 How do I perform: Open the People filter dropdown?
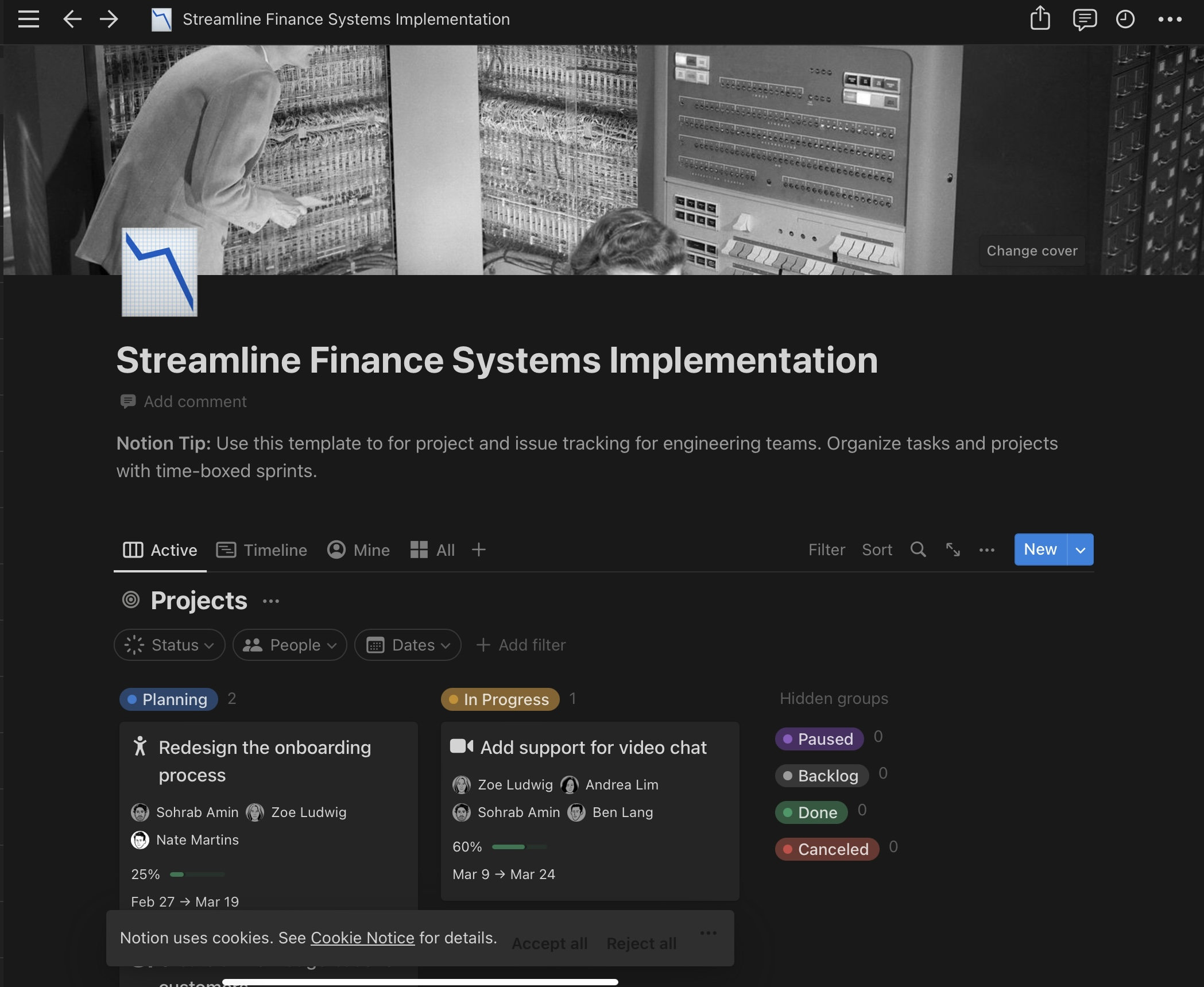coord(290,645)
